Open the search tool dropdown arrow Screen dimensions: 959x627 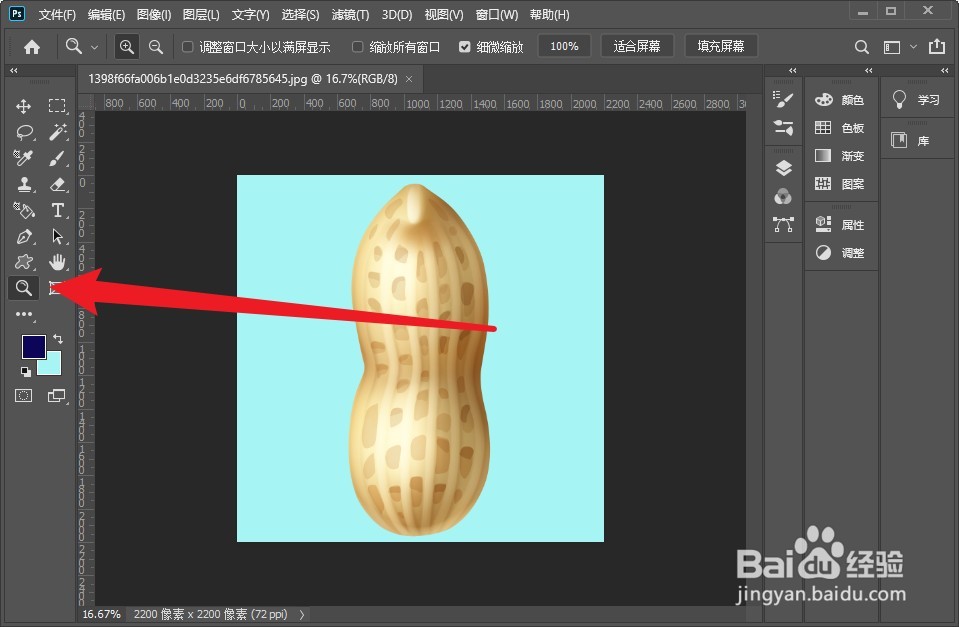coord(95,46)
